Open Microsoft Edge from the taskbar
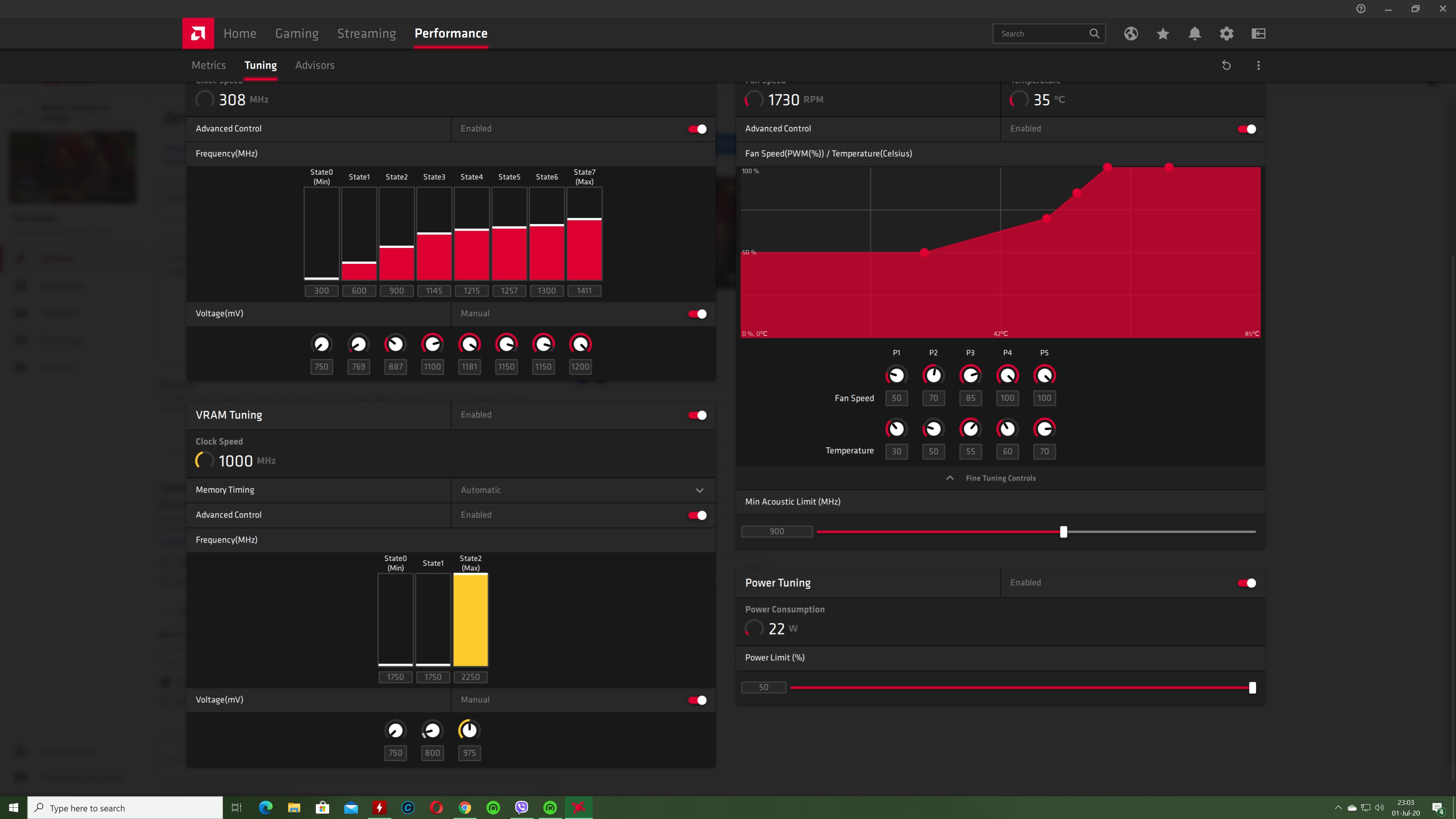This screenshot has width=1456, height=819. tap(265, 808)
